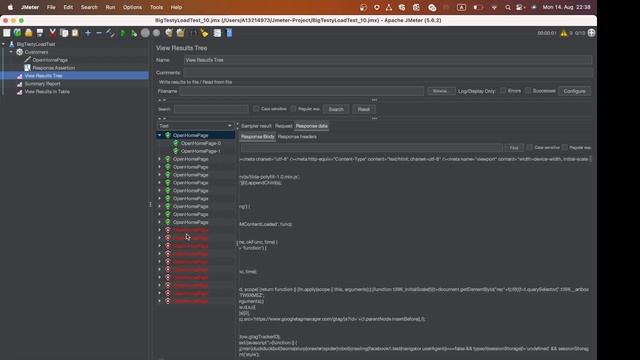640x360 pixels.
Task: Open the Tools menu
Action: pyautogui.click(x=156, y=7)
